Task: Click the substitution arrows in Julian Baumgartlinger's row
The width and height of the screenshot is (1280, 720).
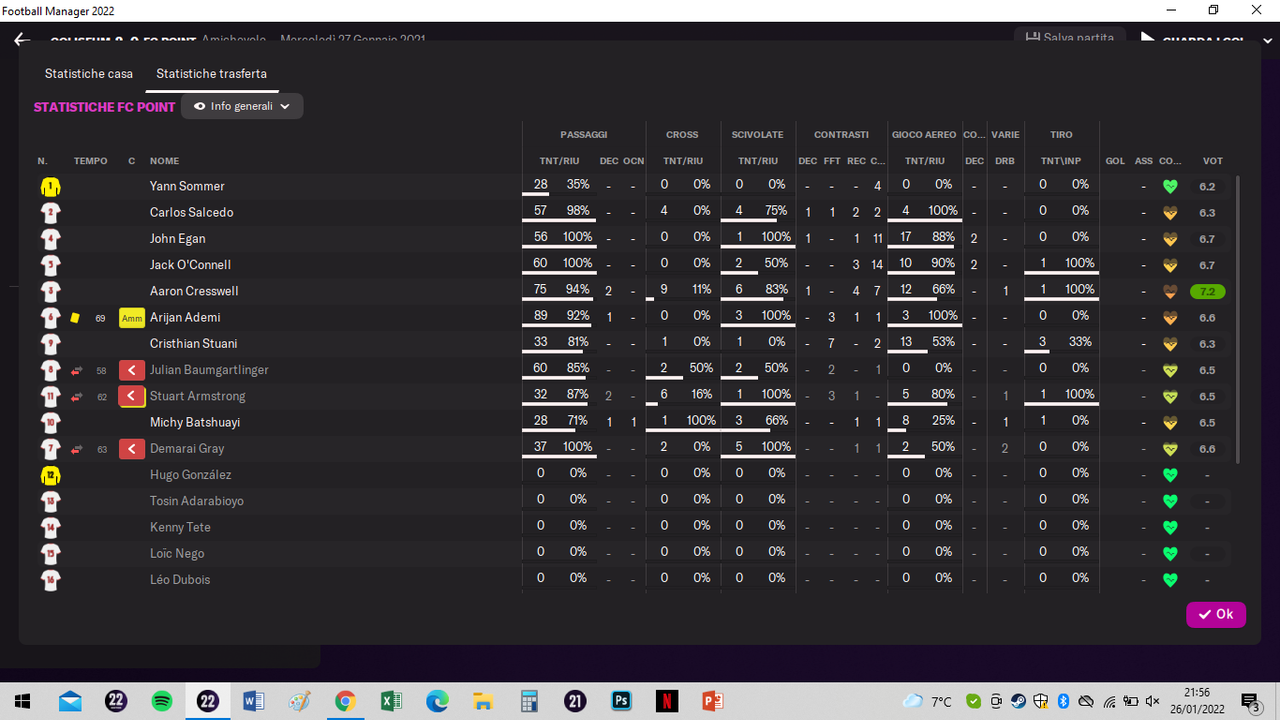Action: 76,370
